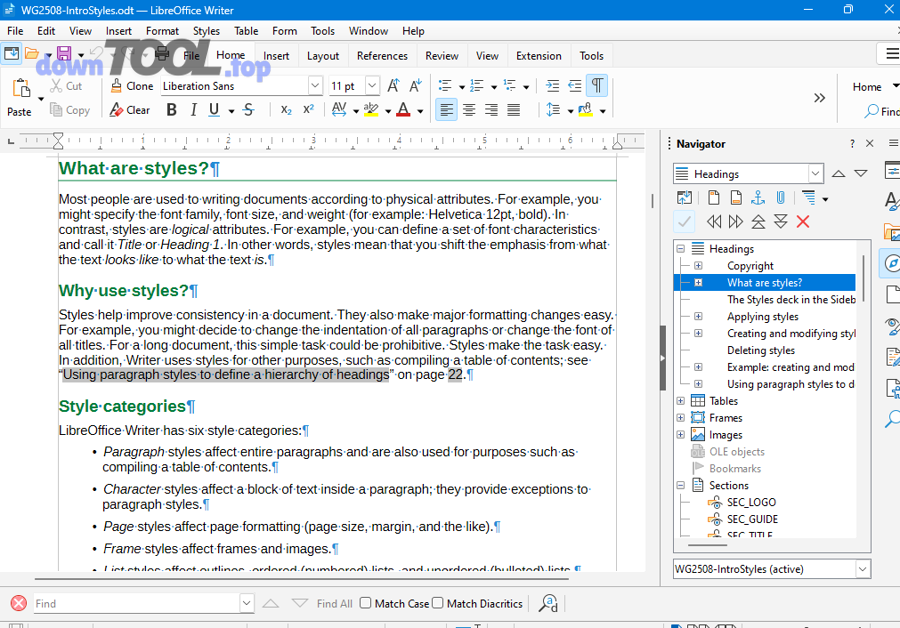This screenshot has width=900, height=628.
Task: Decrease paragraph indent
Action: point(575,86)
